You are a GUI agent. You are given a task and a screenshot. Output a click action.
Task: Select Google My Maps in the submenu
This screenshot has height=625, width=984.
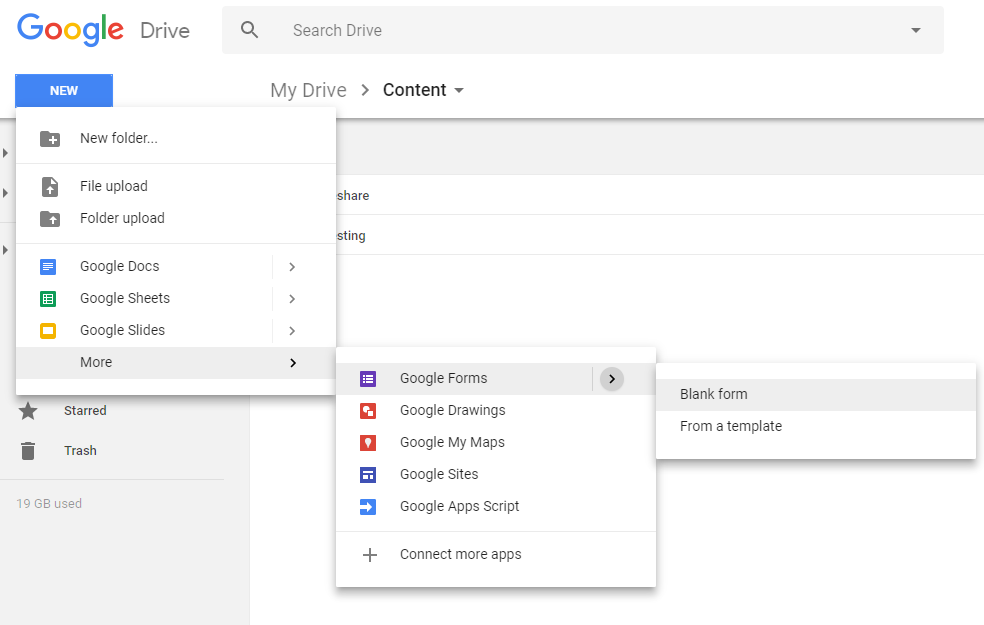click(496, 443)
